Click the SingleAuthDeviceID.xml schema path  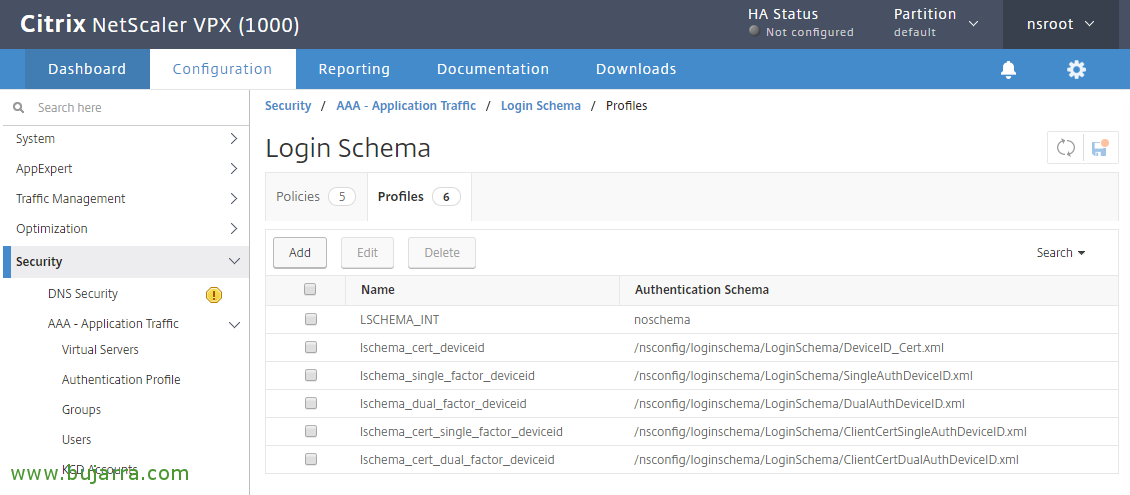coord(804,375)
